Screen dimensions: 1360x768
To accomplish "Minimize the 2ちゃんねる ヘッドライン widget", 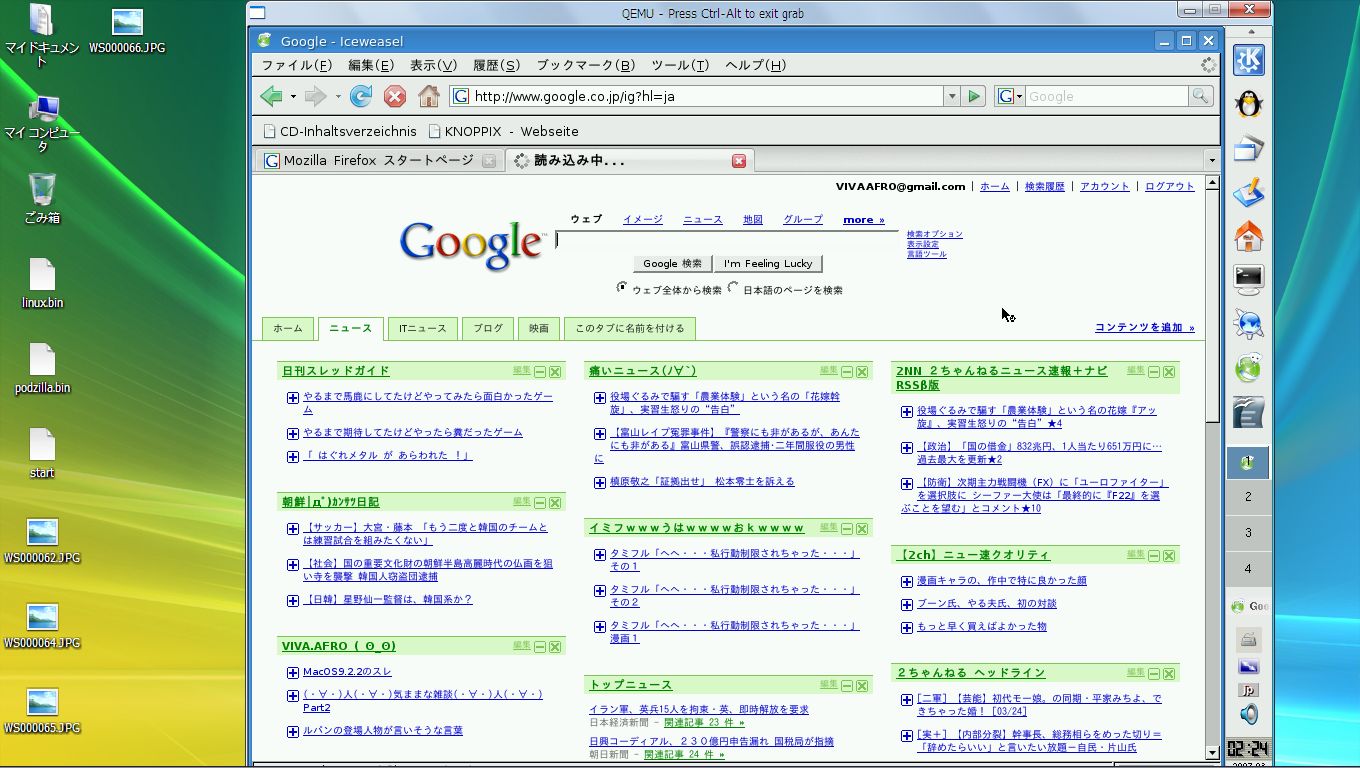I will [1154, 674].
